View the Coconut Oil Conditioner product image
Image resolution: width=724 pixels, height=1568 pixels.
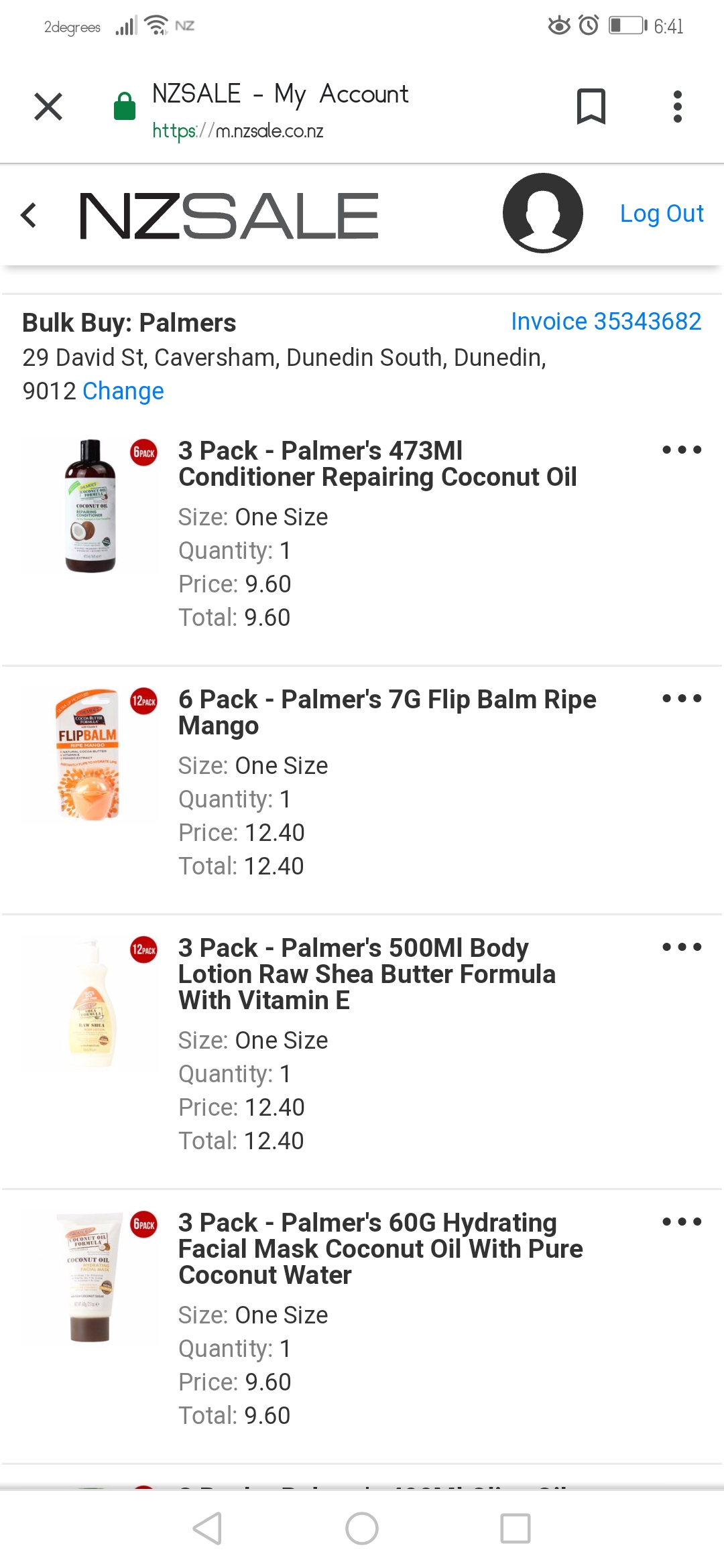click(x=90, y=506)
